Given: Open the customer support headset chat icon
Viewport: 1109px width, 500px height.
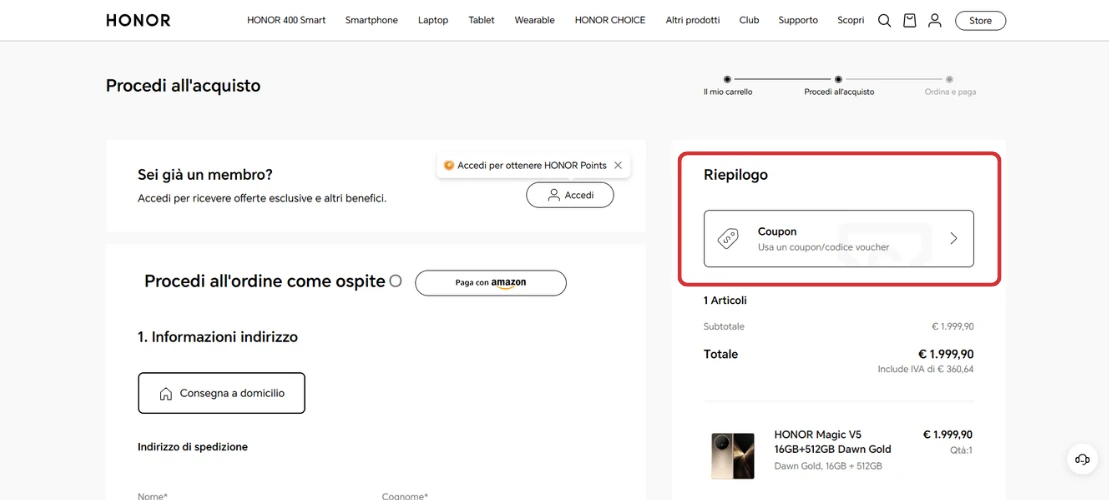Looking at the screenshot, I should pos(1082,459).
